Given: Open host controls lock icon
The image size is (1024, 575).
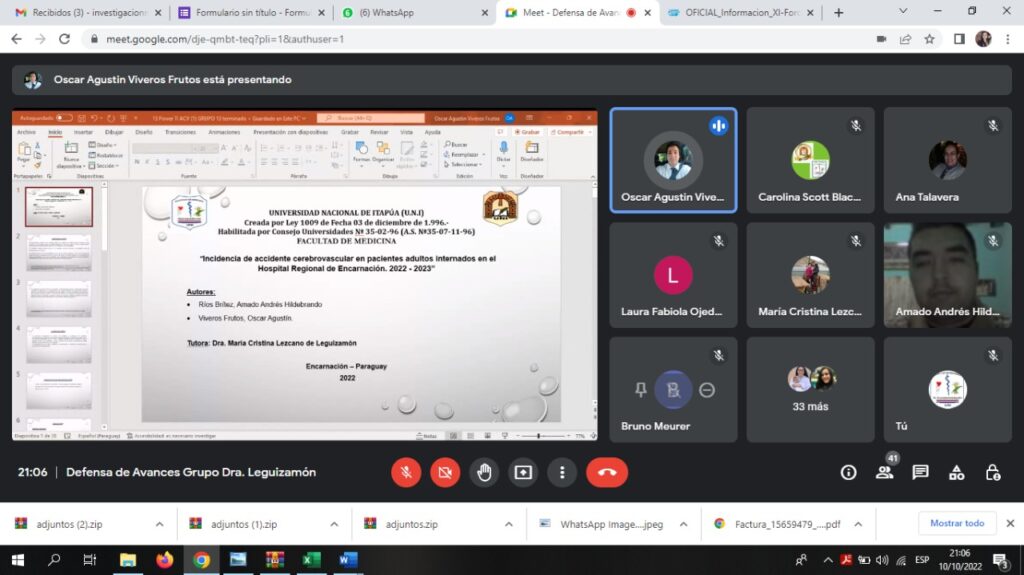Looking at the screenshot, I should coord(992,472).
